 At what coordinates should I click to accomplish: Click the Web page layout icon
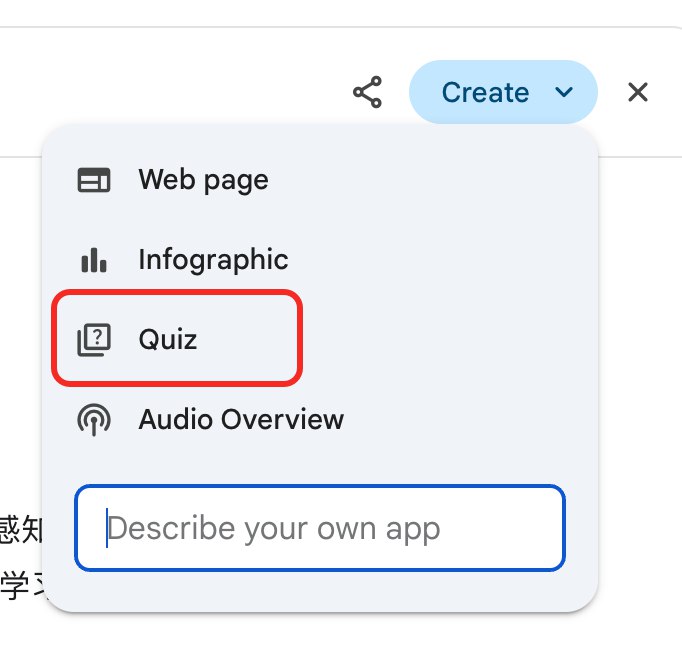94,180
